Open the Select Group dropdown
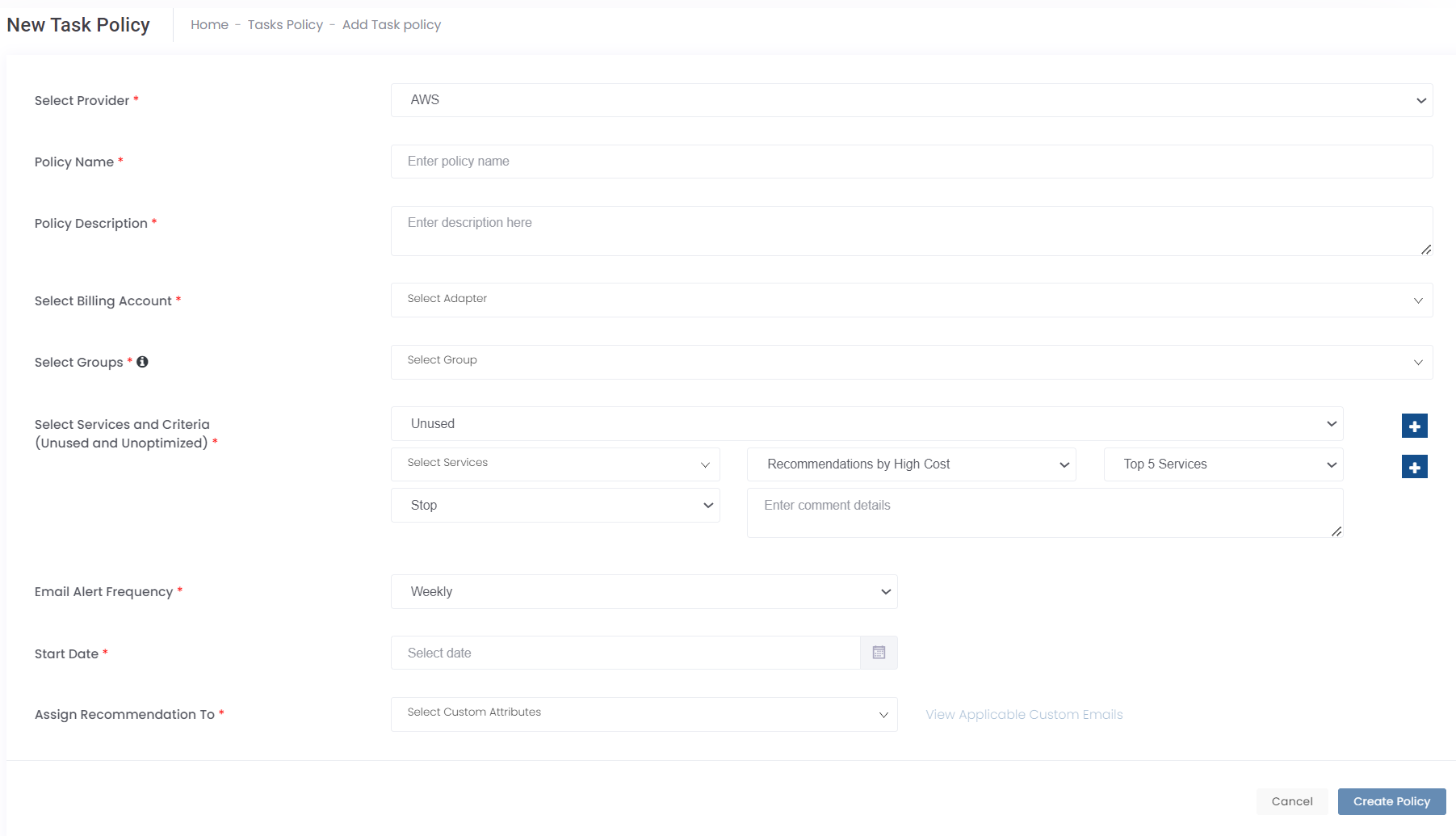The image size is (1456, 836). pos(911,362)
